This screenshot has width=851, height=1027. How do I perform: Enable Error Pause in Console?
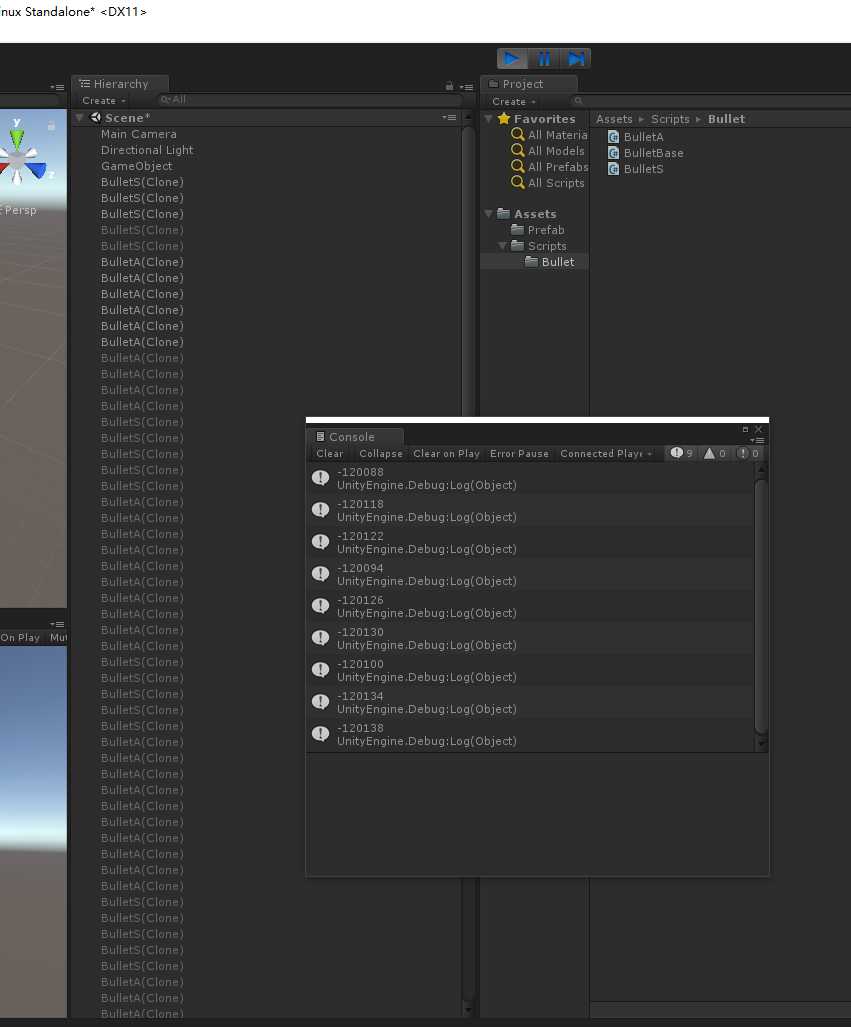(519, 454)
